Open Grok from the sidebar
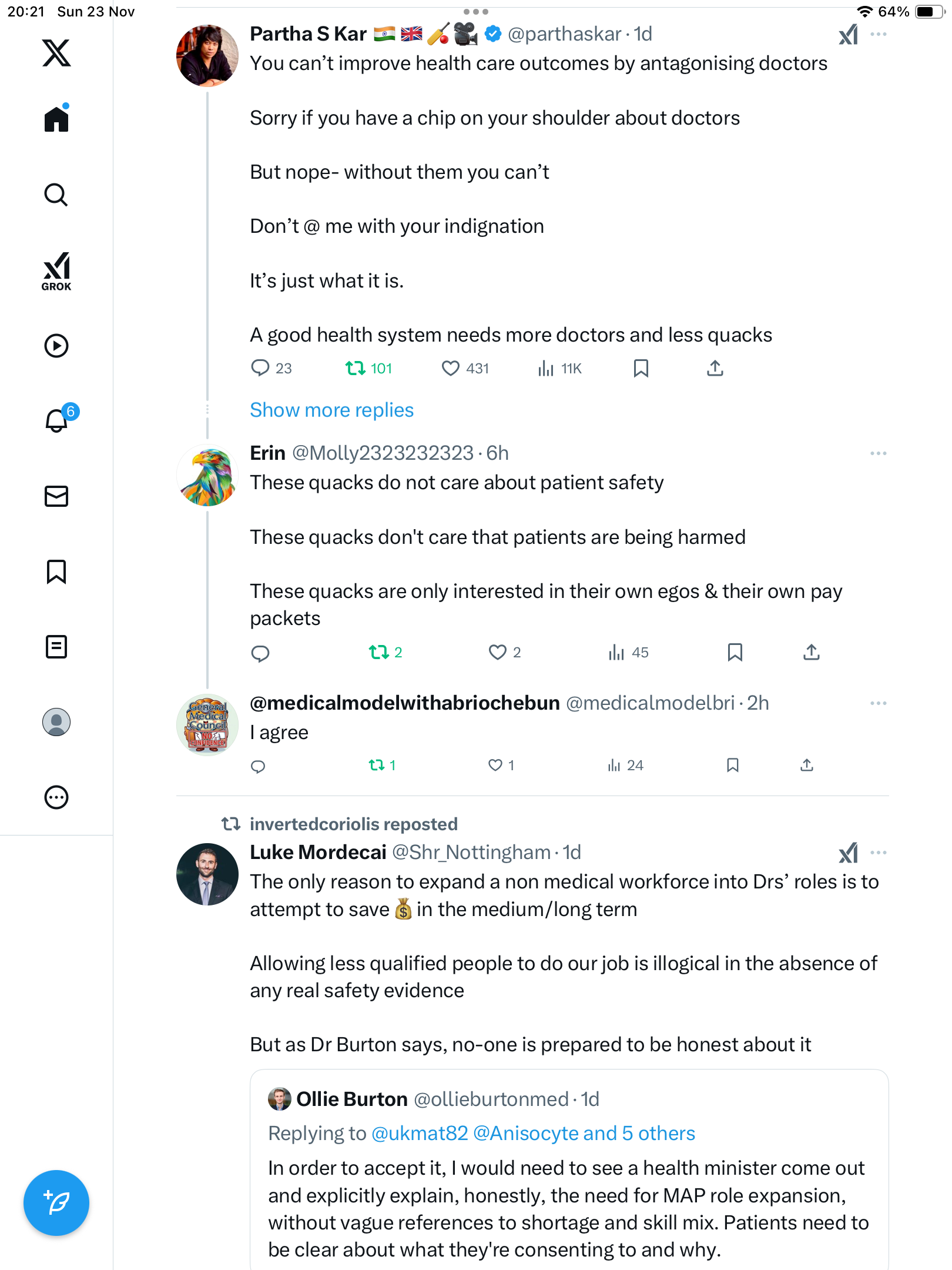 click(56, 271)
